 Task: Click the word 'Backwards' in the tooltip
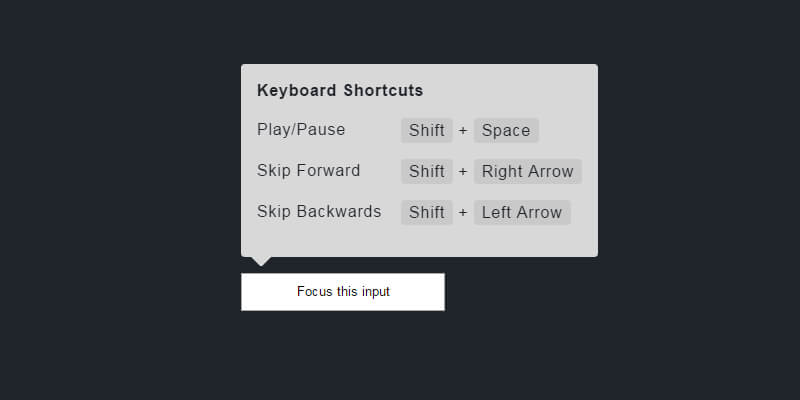click(339, 212)
